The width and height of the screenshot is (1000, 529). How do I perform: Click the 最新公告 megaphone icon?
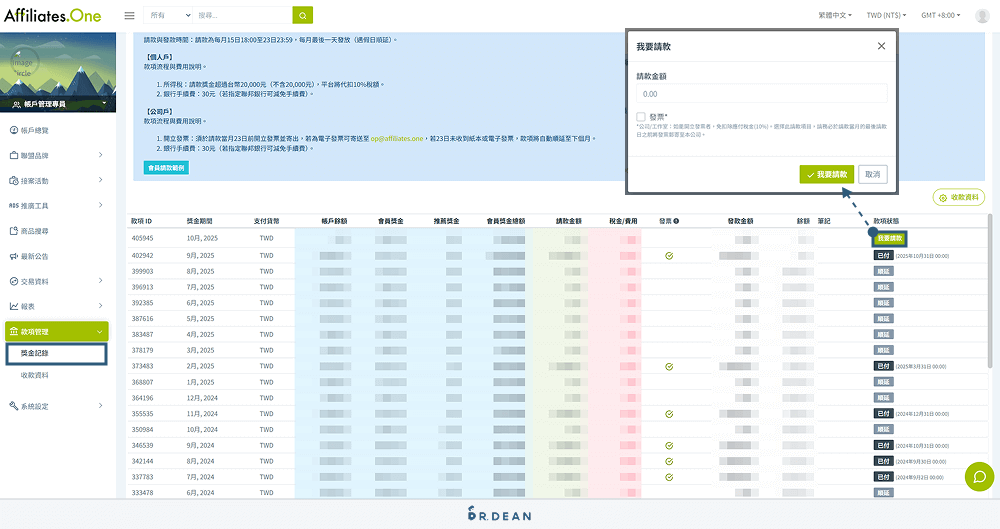13,256
